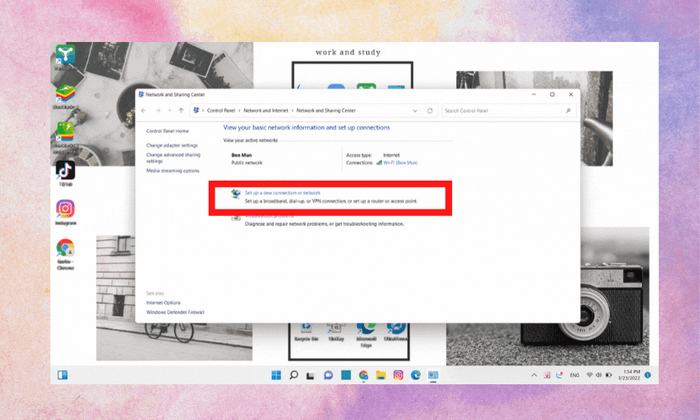This screenshot has width=700, height=420.
Task: Click the Wi-Fi tray icon
Action: pyautogui.click(x=589, y=375)
